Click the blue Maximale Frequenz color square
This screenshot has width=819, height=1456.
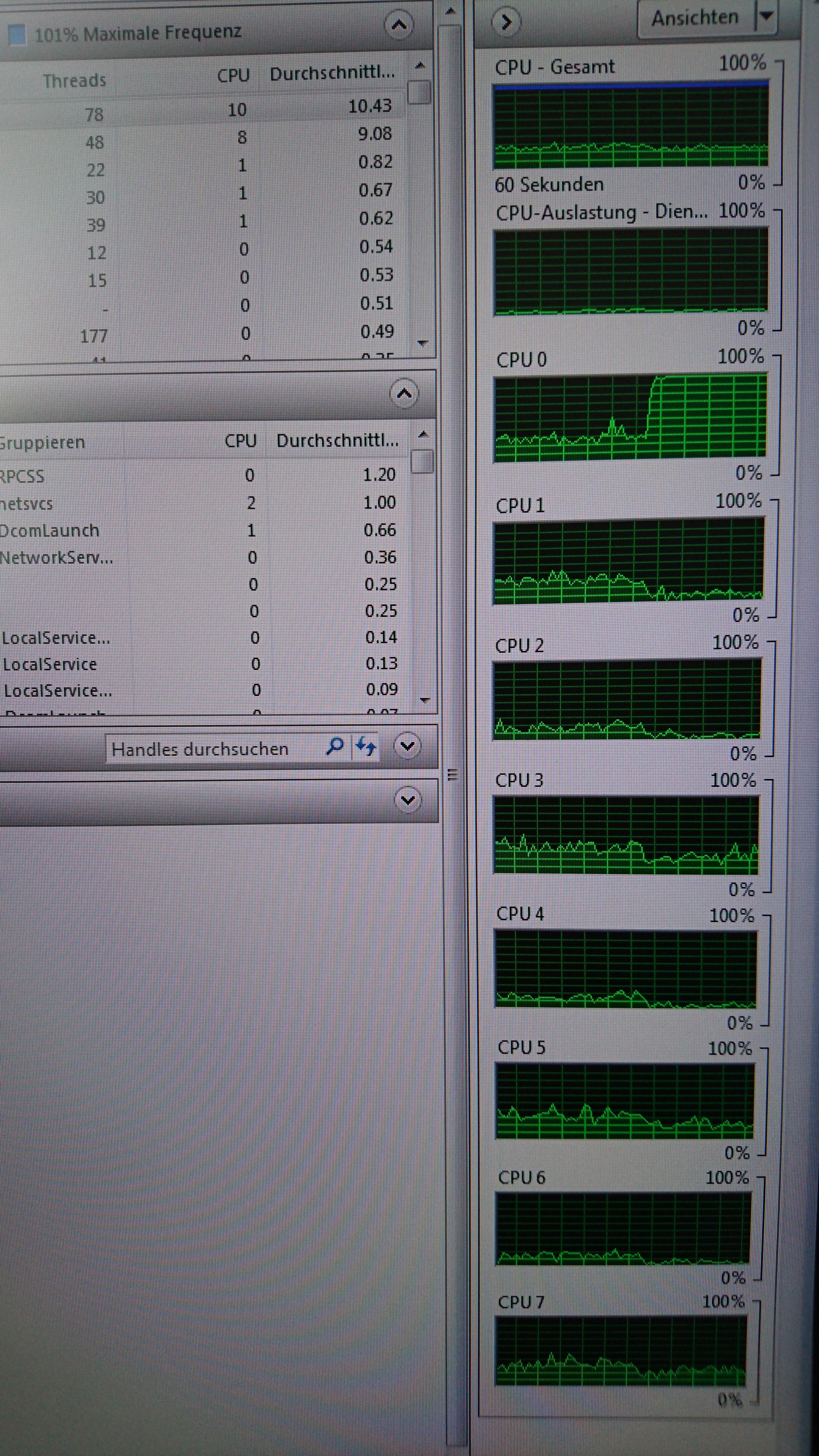[x=17, y=35]
